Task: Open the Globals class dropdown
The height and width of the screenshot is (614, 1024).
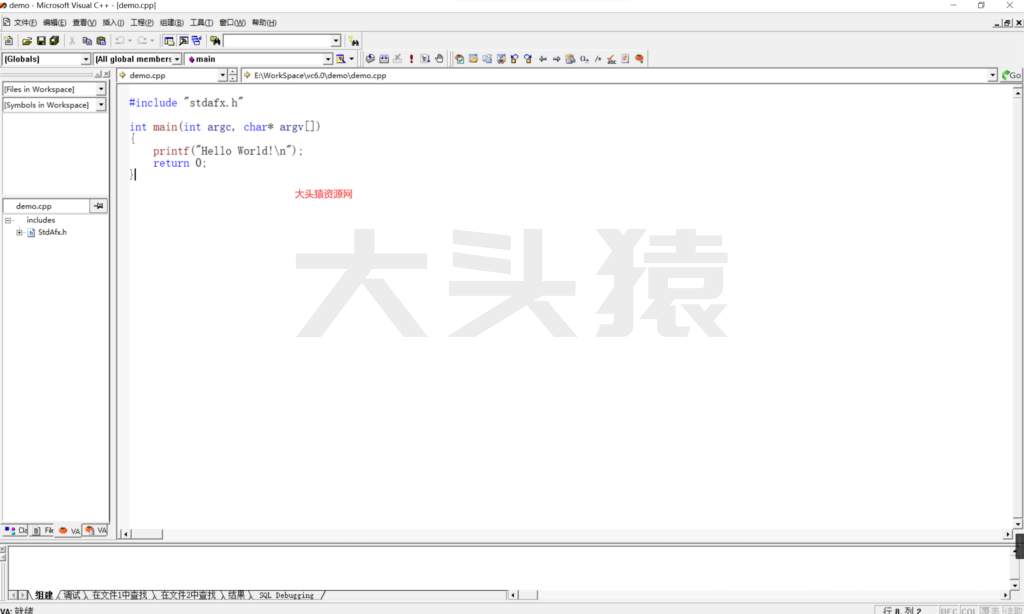Action: (86, 59)
